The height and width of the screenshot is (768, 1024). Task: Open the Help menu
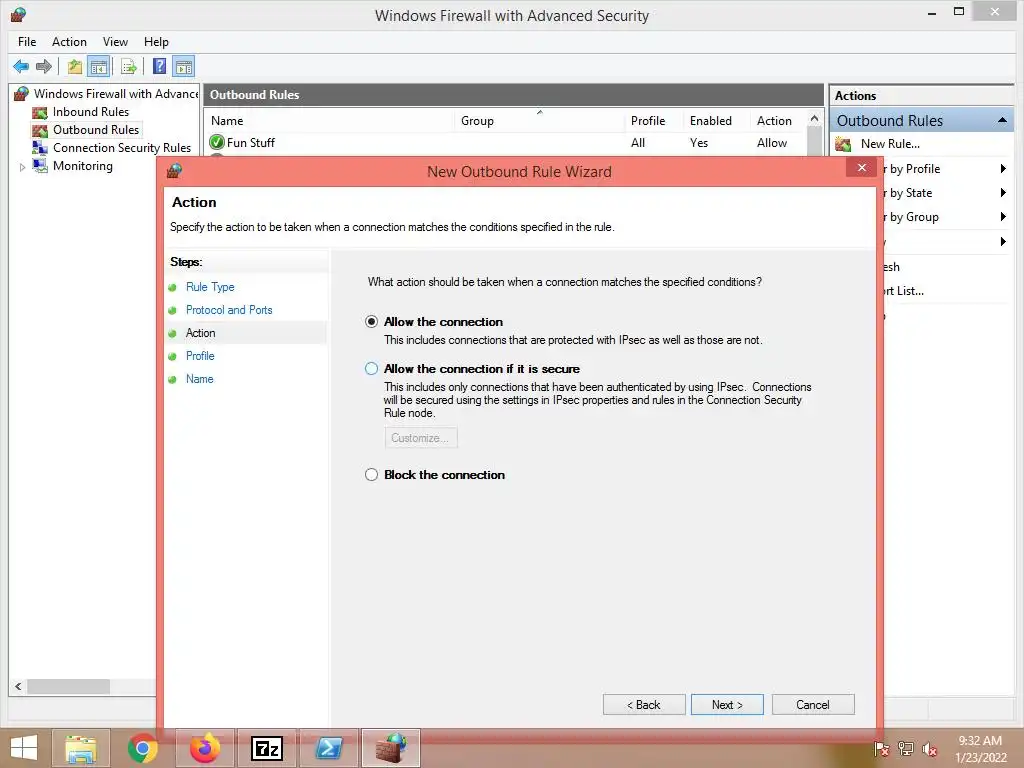coord(156,42)
